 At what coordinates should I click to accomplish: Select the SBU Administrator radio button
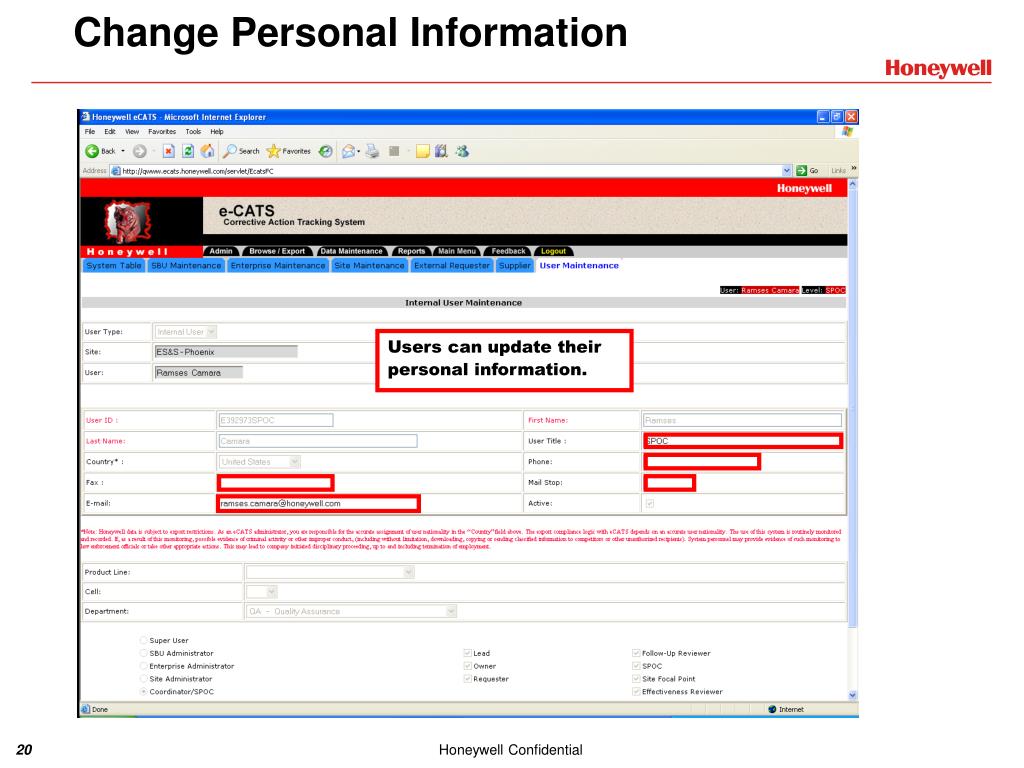pos(144,653)
